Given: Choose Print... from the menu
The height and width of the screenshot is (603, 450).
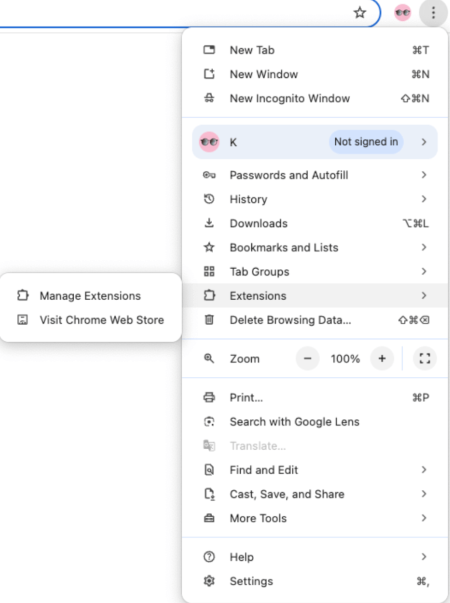Looking at the screenshot, I should click(x=315, y=397).
